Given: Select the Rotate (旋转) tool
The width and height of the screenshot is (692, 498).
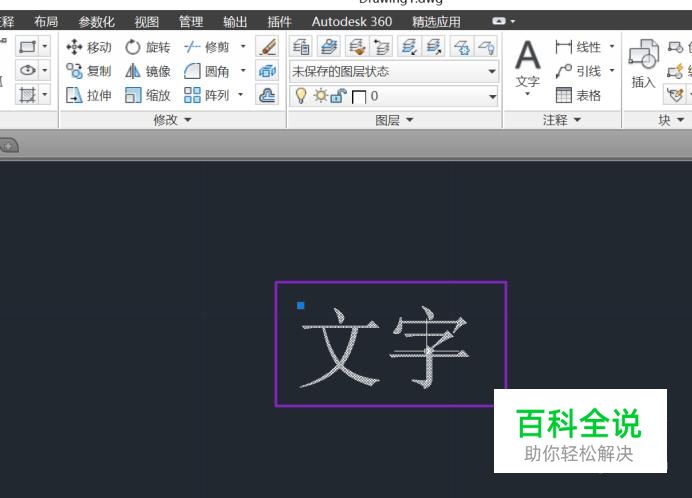Looking at the screenshot, I should pyautogui.click(x=147, y=47).
